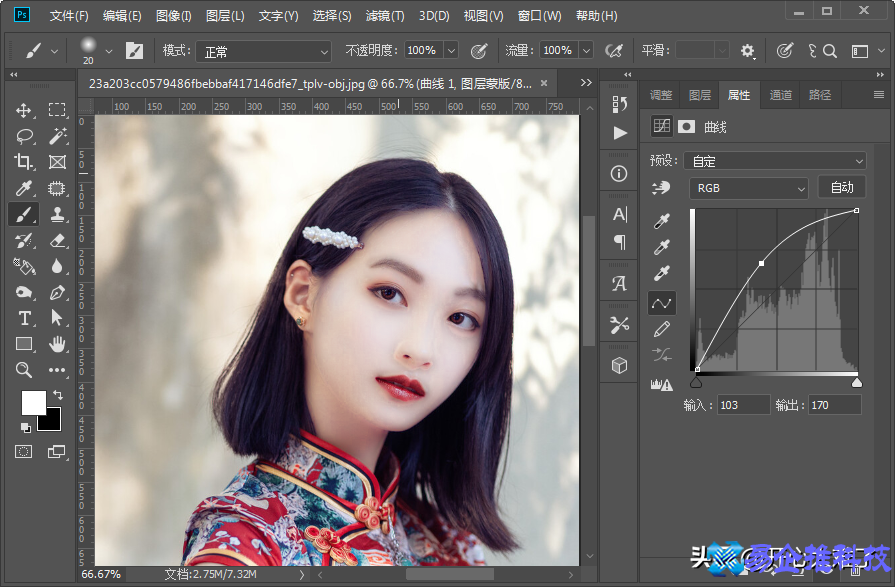Switch to the 图层 panel tab
Screen dimensions: 895x587
tap(700, 95)
